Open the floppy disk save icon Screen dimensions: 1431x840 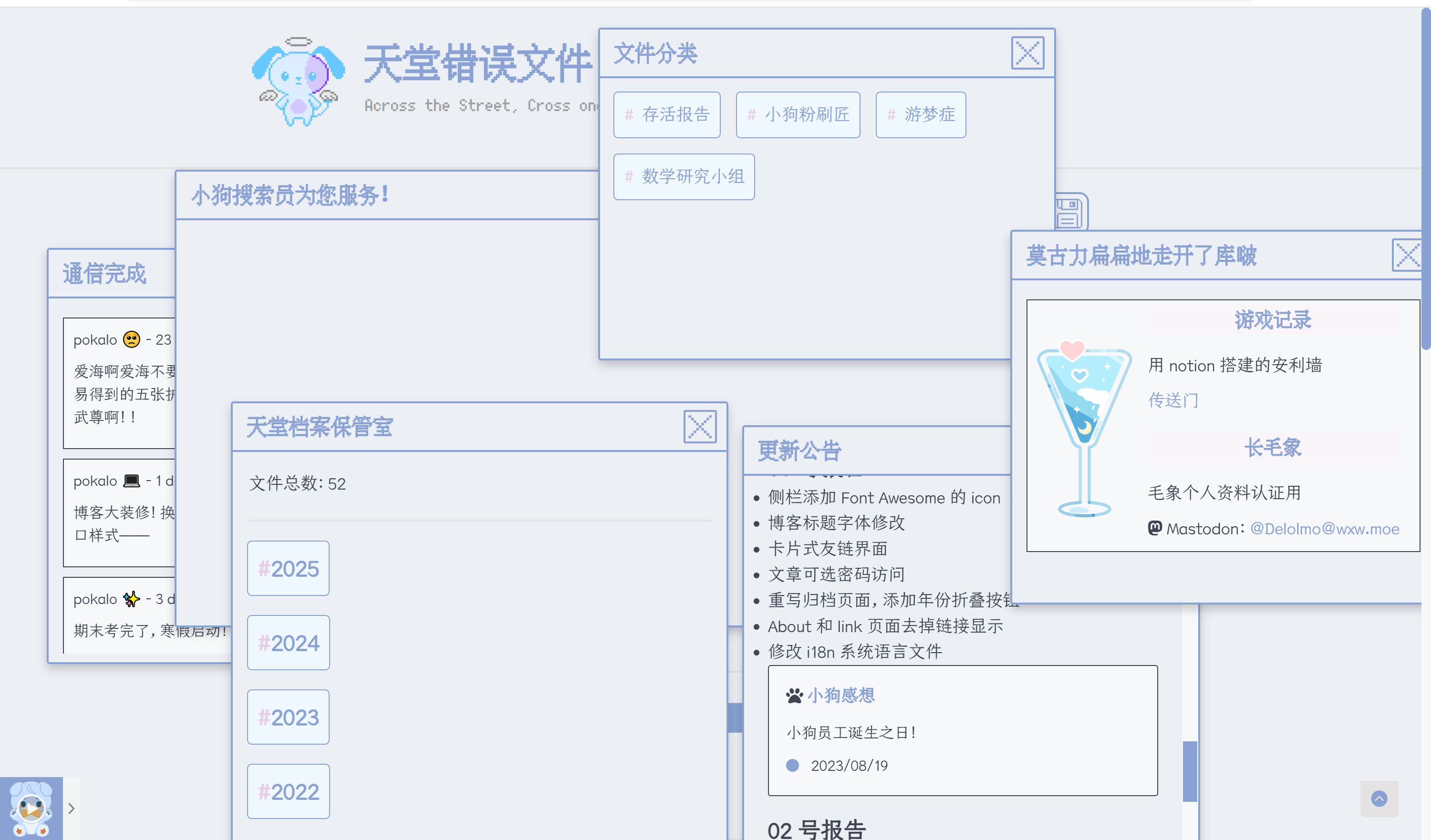pyautogui.click(x=1071, y=212)
